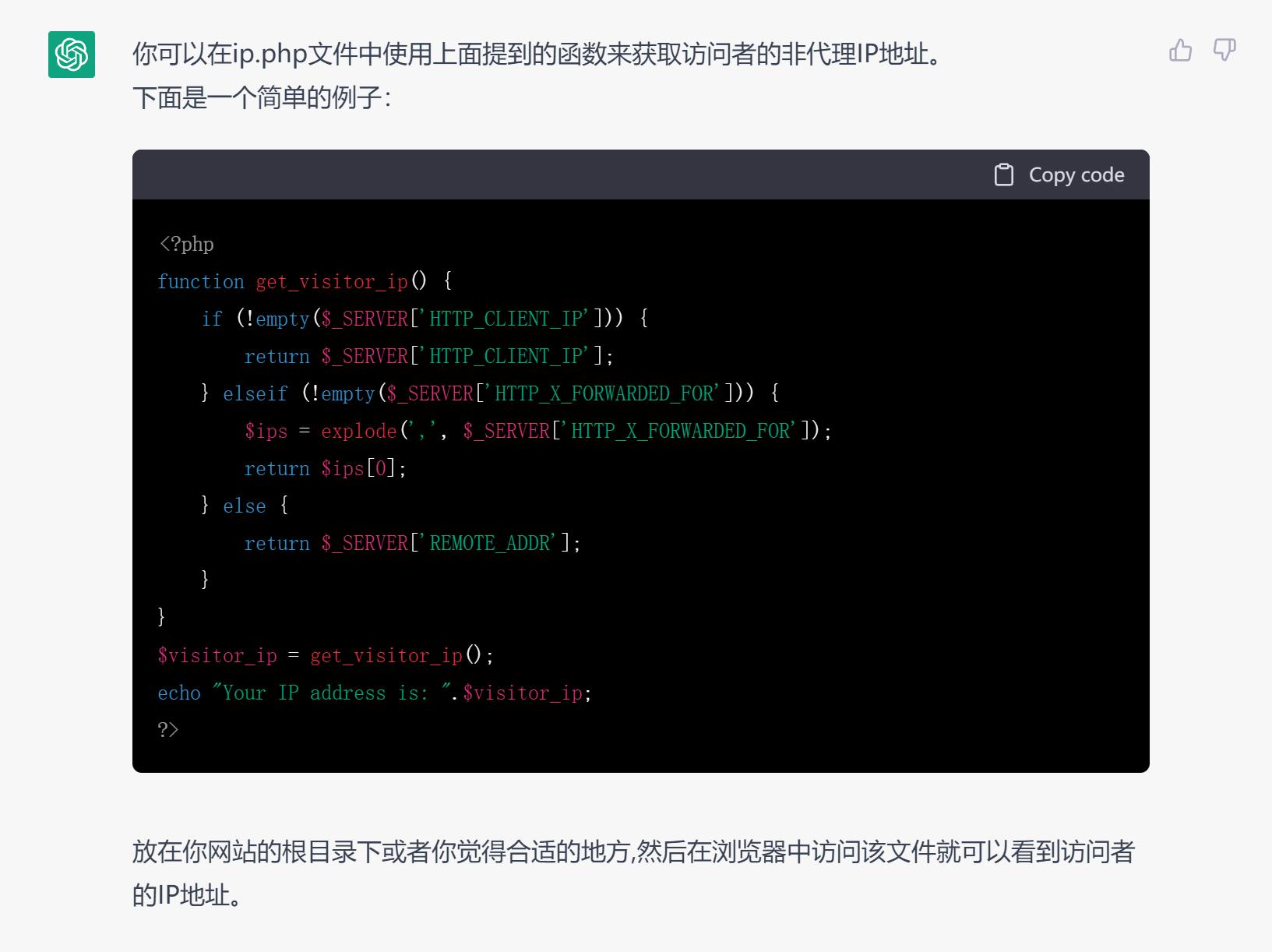Dislike the response with thumbs down
Viewport: 1272px width, 952px height.
(x=1224, y=51)
